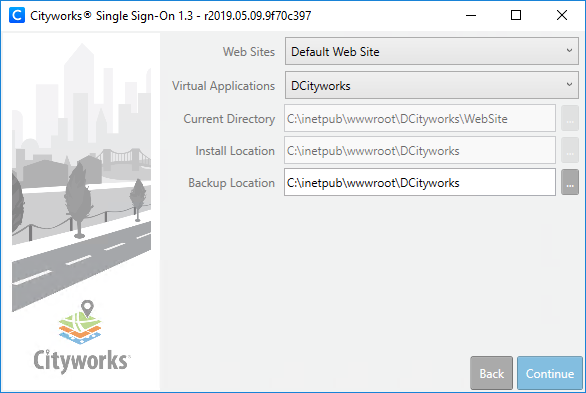Close the Single Sign-On installer window
This screenshot has width=586, height=393.
point(562,15)
